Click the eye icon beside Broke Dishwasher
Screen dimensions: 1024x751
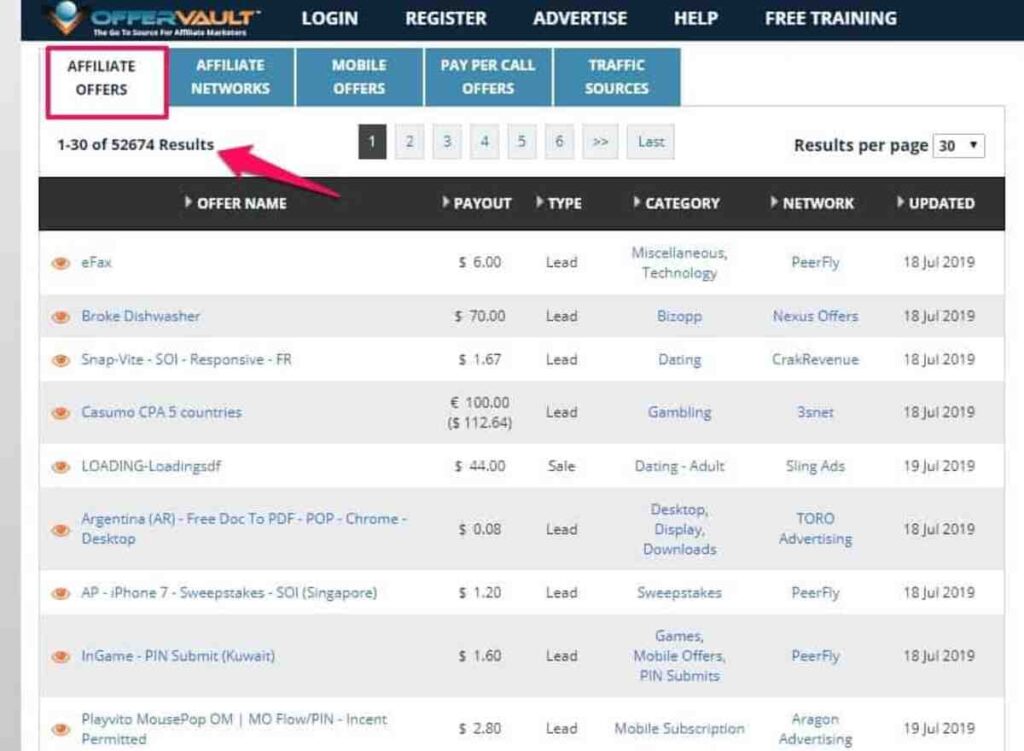pyautogui.click(x=61, y=317)
